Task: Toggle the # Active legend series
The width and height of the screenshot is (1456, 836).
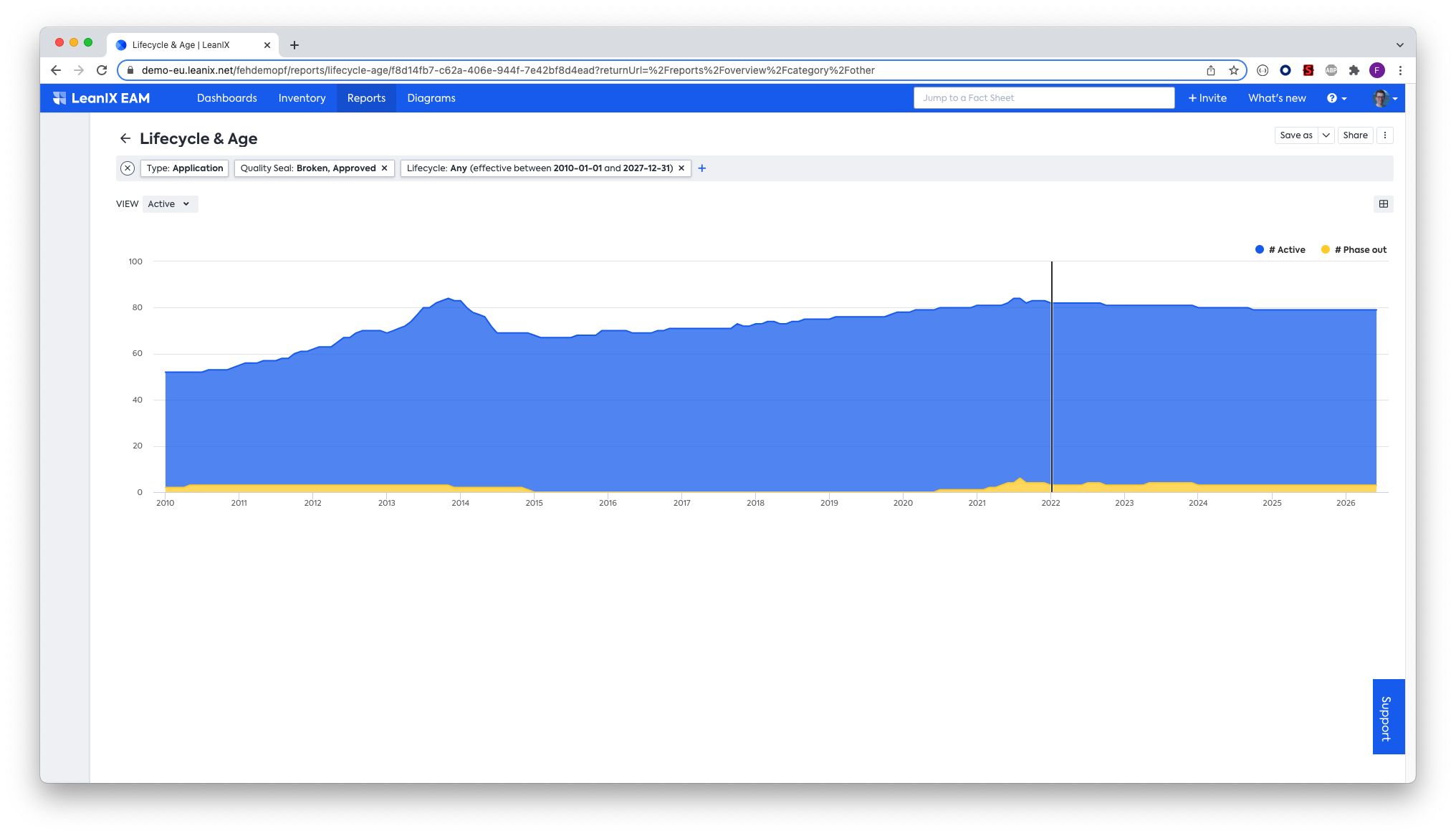Action: [1280, 250]
